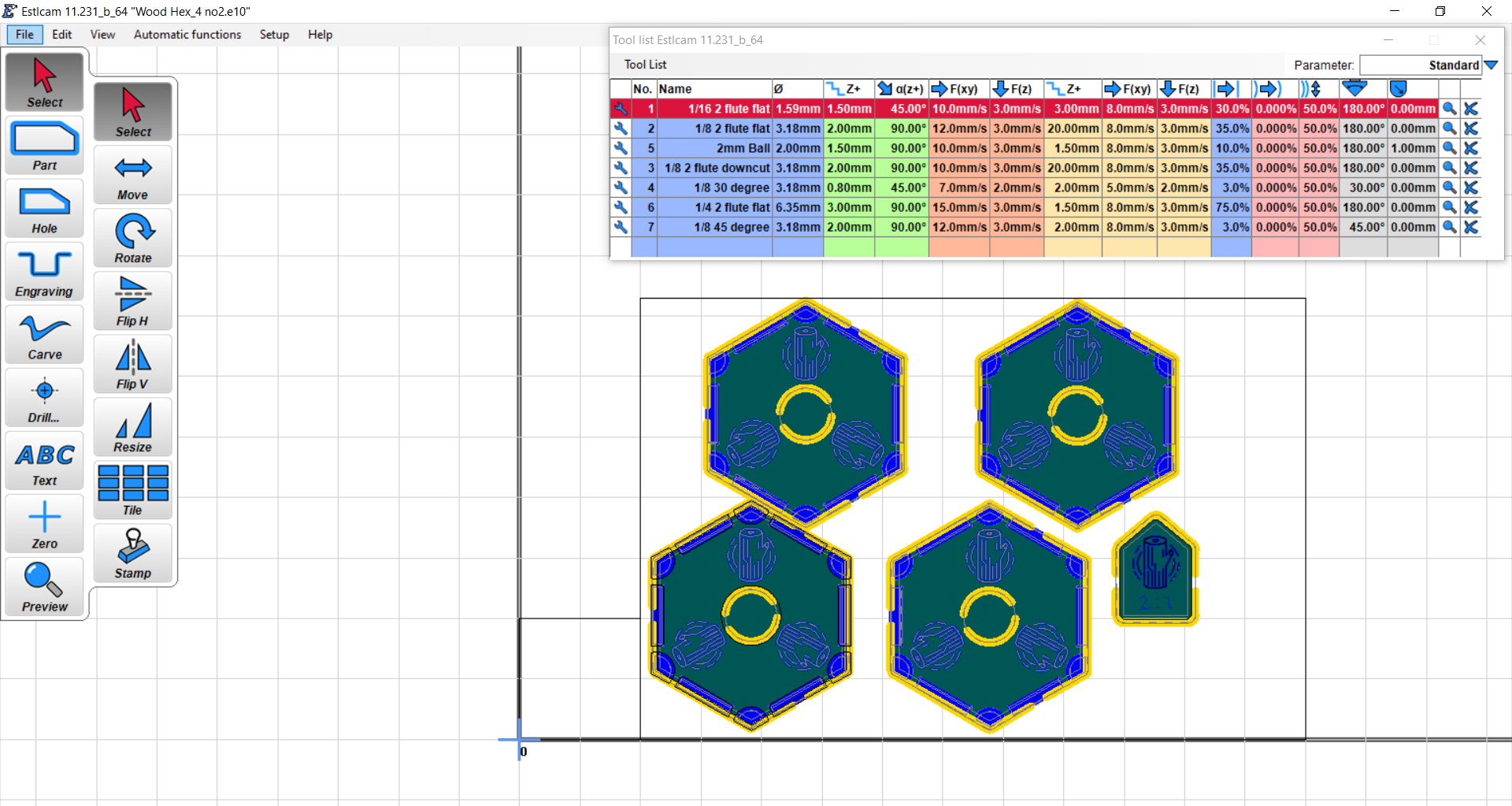1512x806 pixels.
Task: Choose the ABC Text tool
Action: (45, 461)
